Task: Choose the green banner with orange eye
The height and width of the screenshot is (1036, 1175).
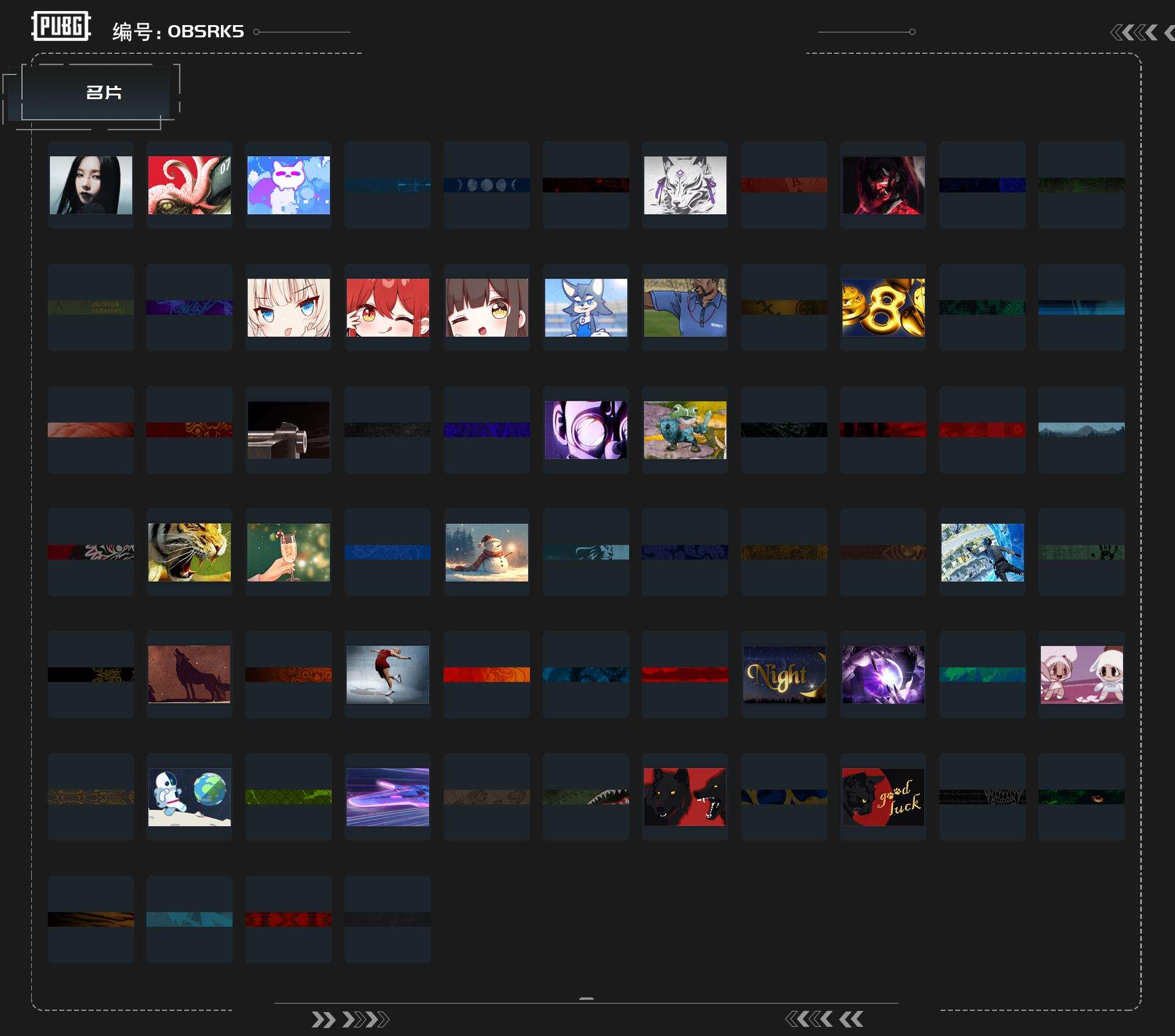Action: point(1081,797)
